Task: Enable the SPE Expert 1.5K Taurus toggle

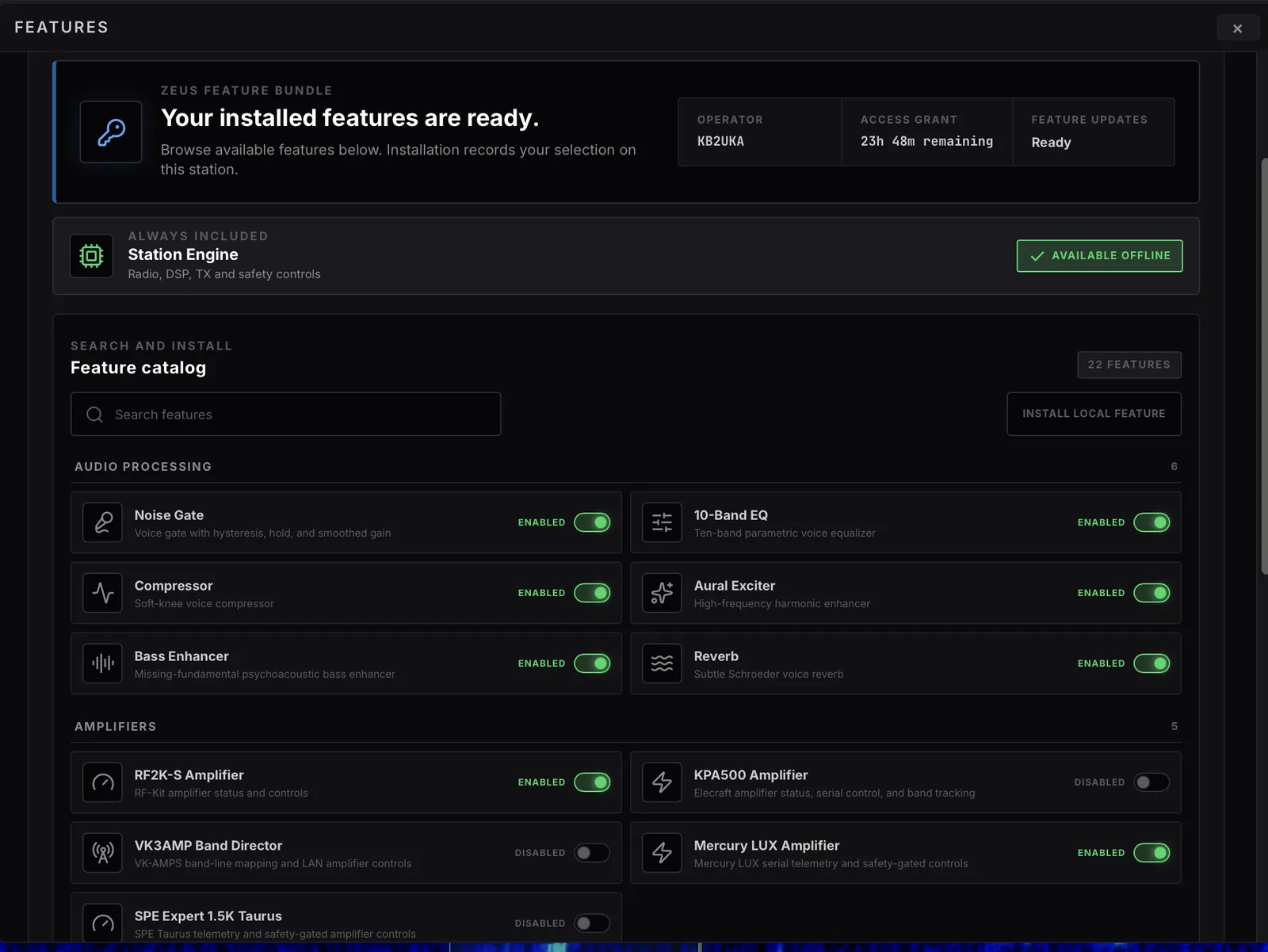Action: pyautogui.click(x=592, y=923)
